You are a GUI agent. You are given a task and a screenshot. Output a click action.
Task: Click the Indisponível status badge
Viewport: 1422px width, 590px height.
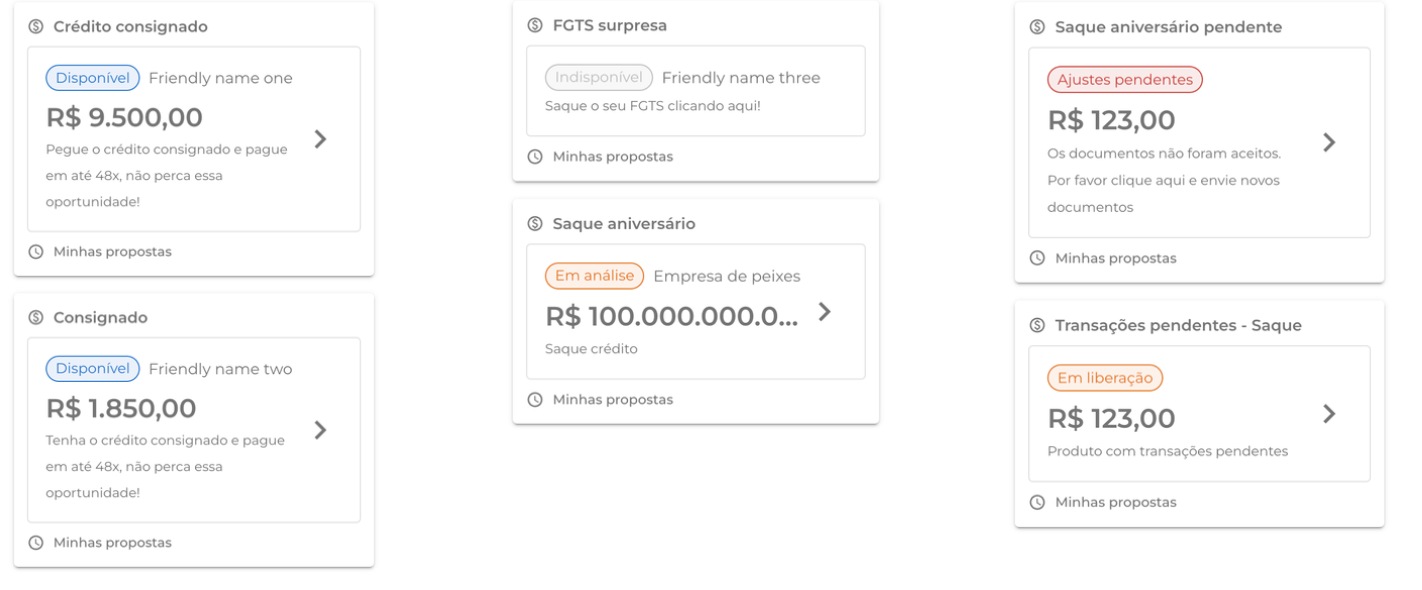pyautogui.click(x=598, y=78)
